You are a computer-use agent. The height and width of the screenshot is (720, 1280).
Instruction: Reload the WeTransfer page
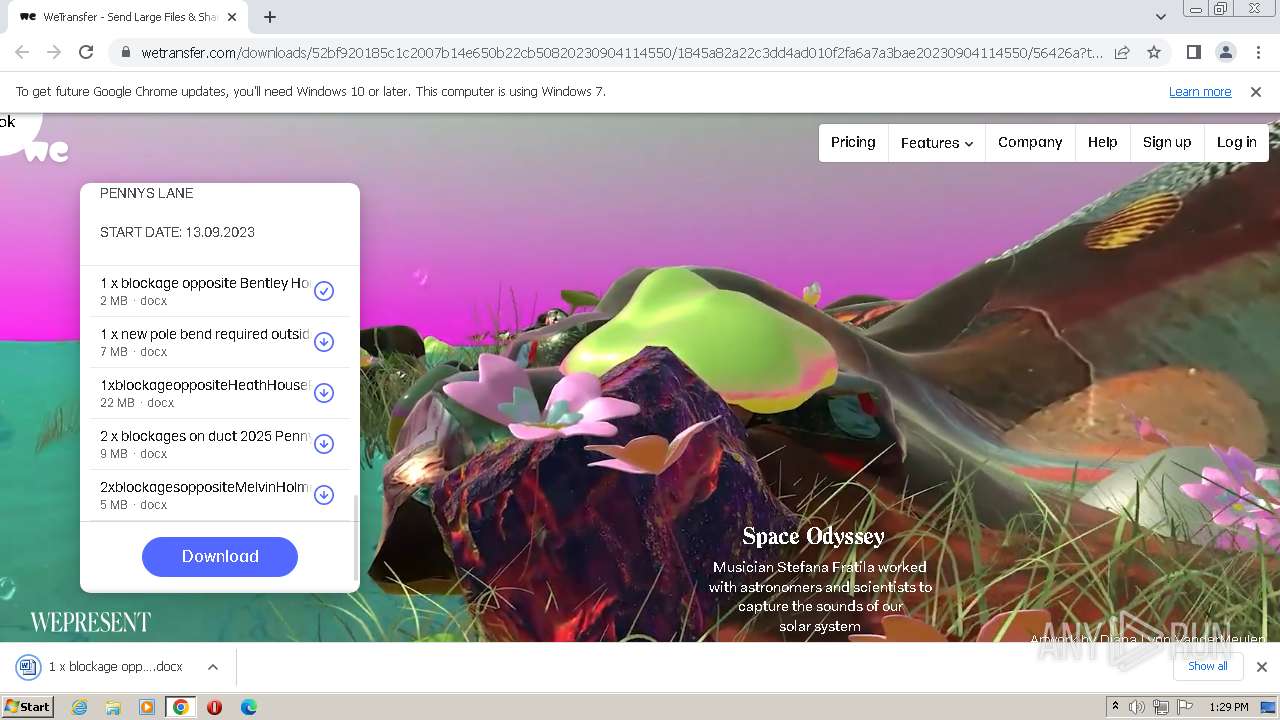pyautogui.click(x=86, y=52)
